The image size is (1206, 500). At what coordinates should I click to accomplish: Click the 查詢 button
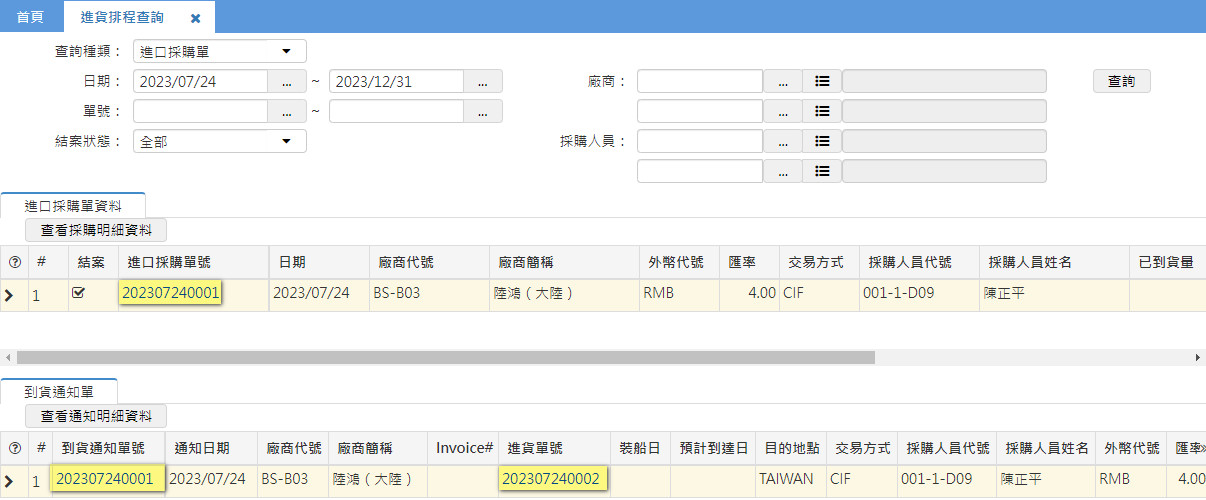click(x=1121, y=82)
